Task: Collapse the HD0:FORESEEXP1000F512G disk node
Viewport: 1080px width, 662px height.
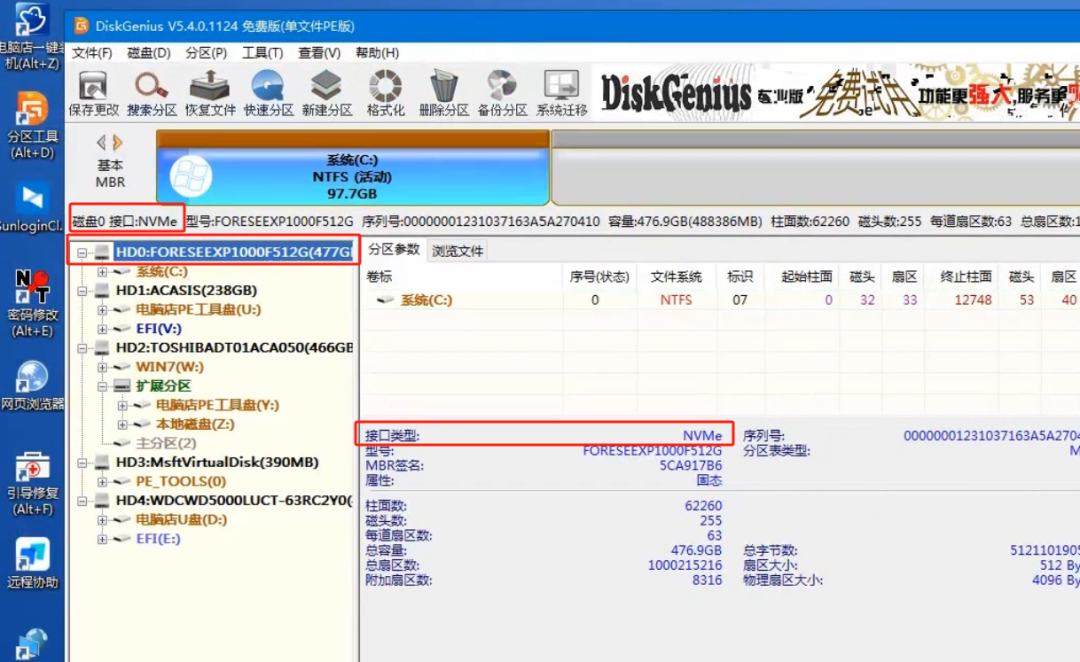Action: coord(82,252)
